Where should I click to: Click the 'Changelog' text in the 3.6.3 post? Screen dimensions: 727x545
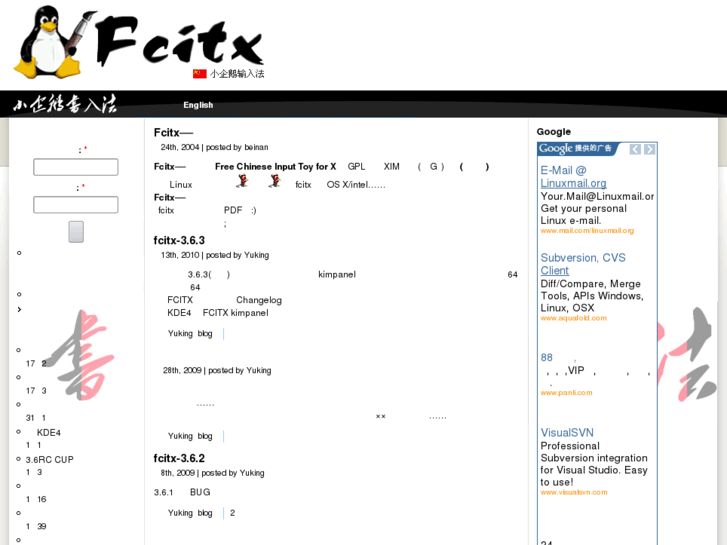[x=259, y=300]
